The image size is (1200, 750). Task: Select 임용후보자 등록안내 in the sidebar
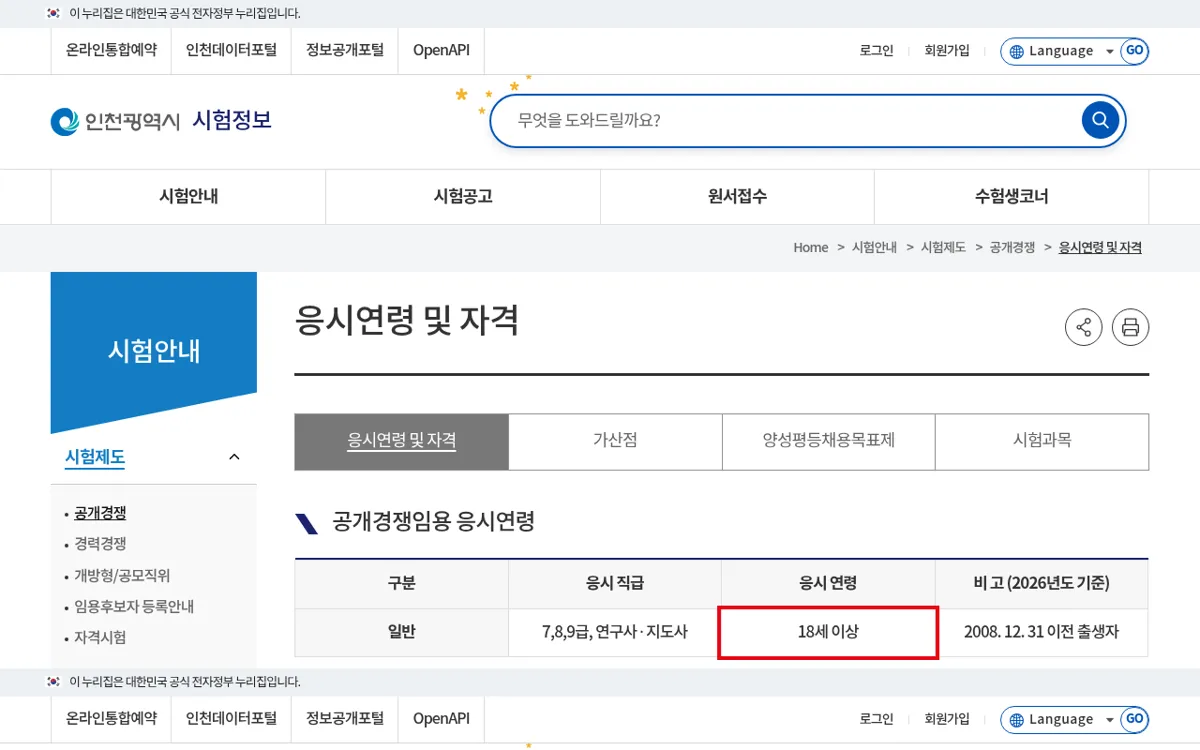pyautogui.click(x=134, y=607)
